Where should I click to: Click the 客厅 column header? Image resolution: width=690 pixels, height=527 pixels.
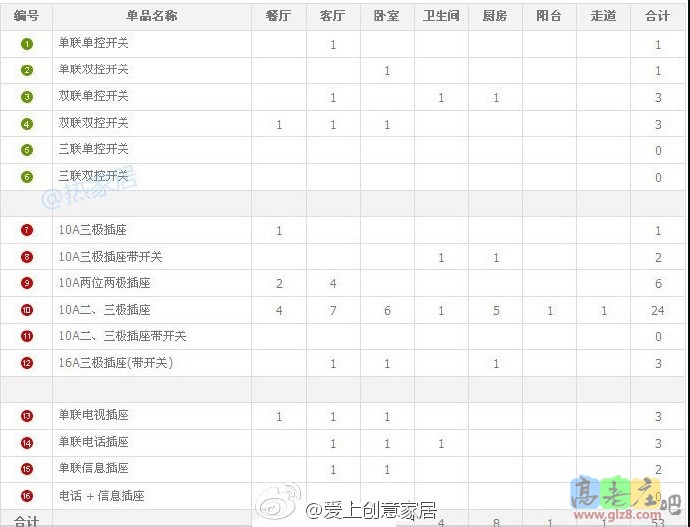(x=333, y=16)
